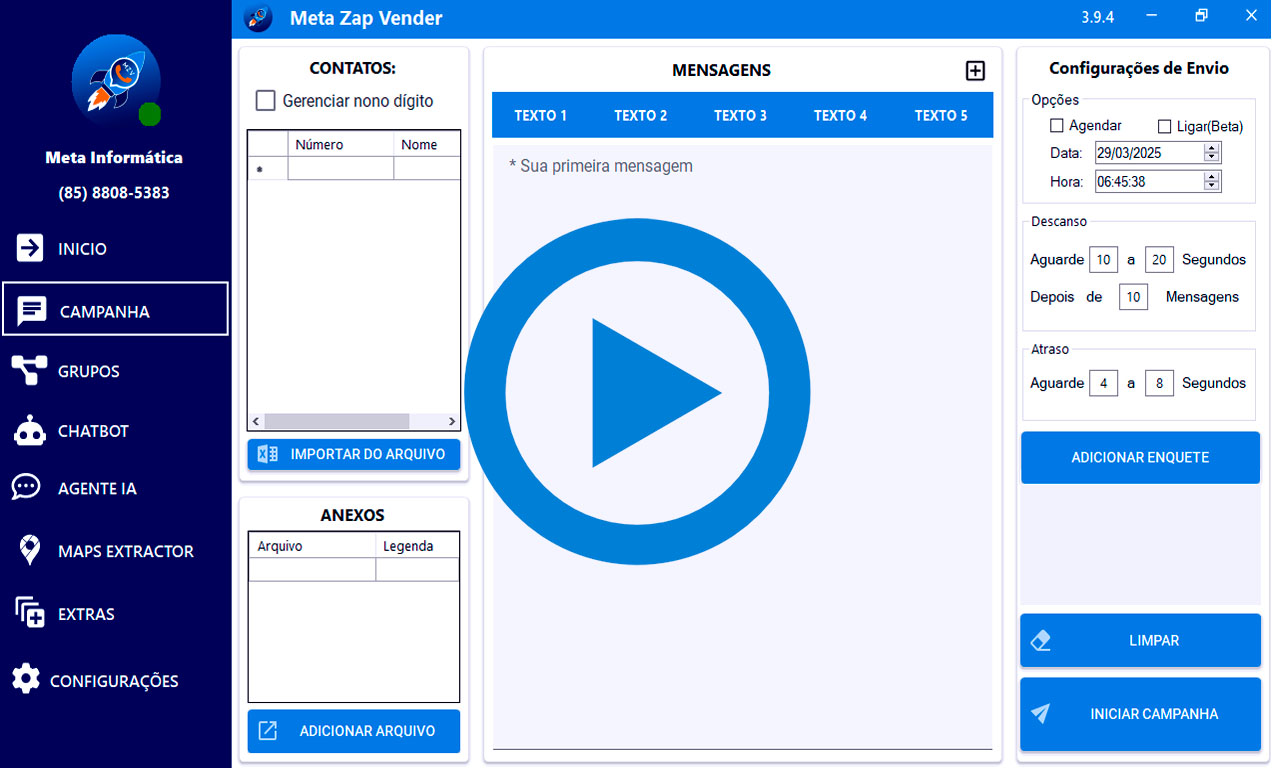
Task: Click Atraso maximum seconds field 8
Action: pos(1159,383)
